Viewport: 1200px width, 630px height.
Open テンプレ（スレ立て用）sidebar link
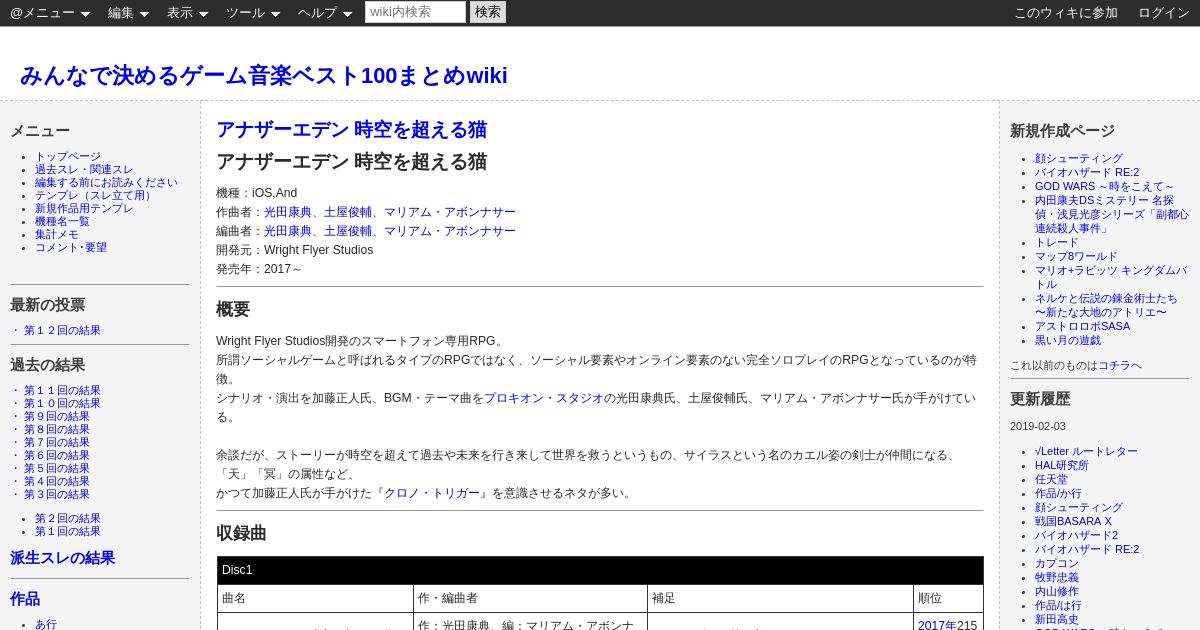tap(96, 196)
